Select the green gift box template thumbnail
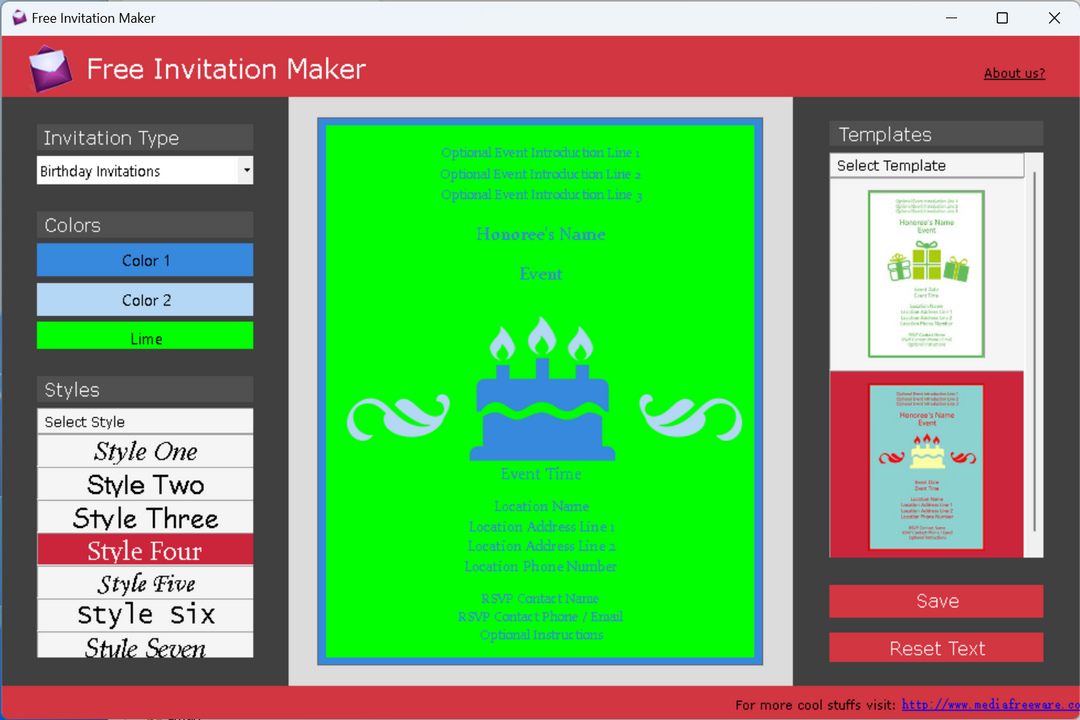Viewport: 1080px width, 720px height. coord(926,273)
